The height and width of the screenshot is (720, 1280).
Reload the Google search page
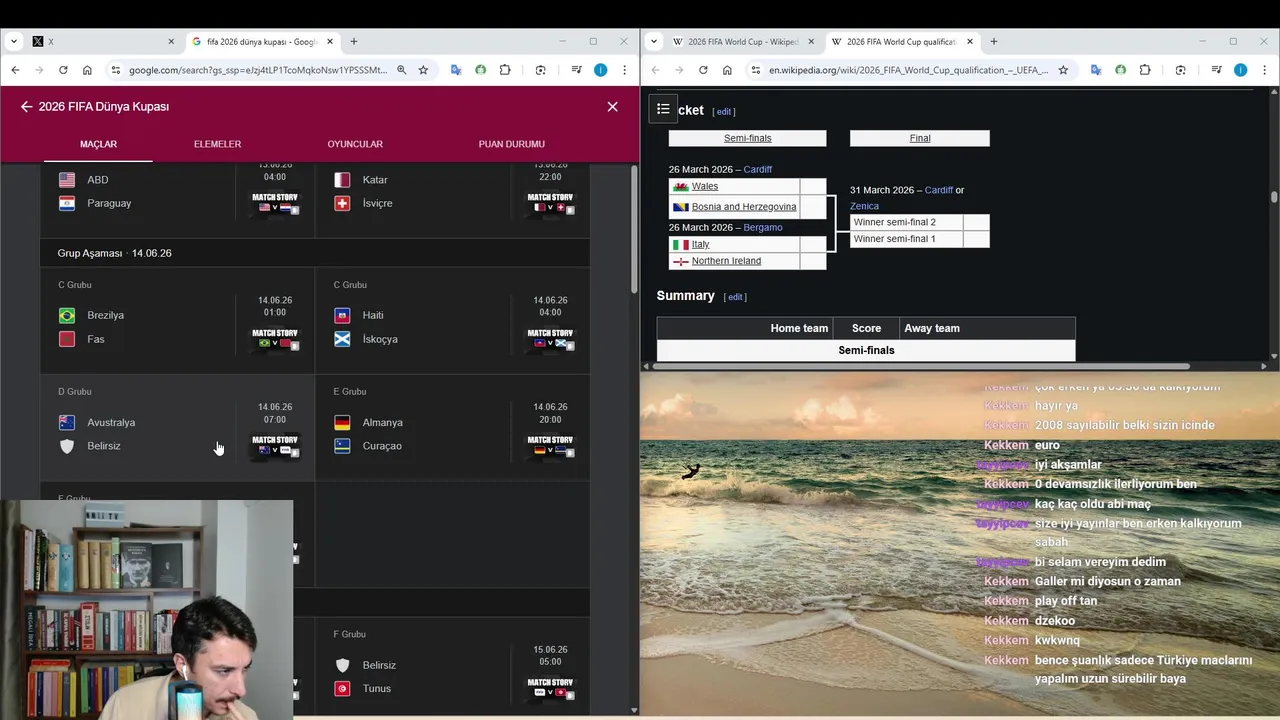63,70
